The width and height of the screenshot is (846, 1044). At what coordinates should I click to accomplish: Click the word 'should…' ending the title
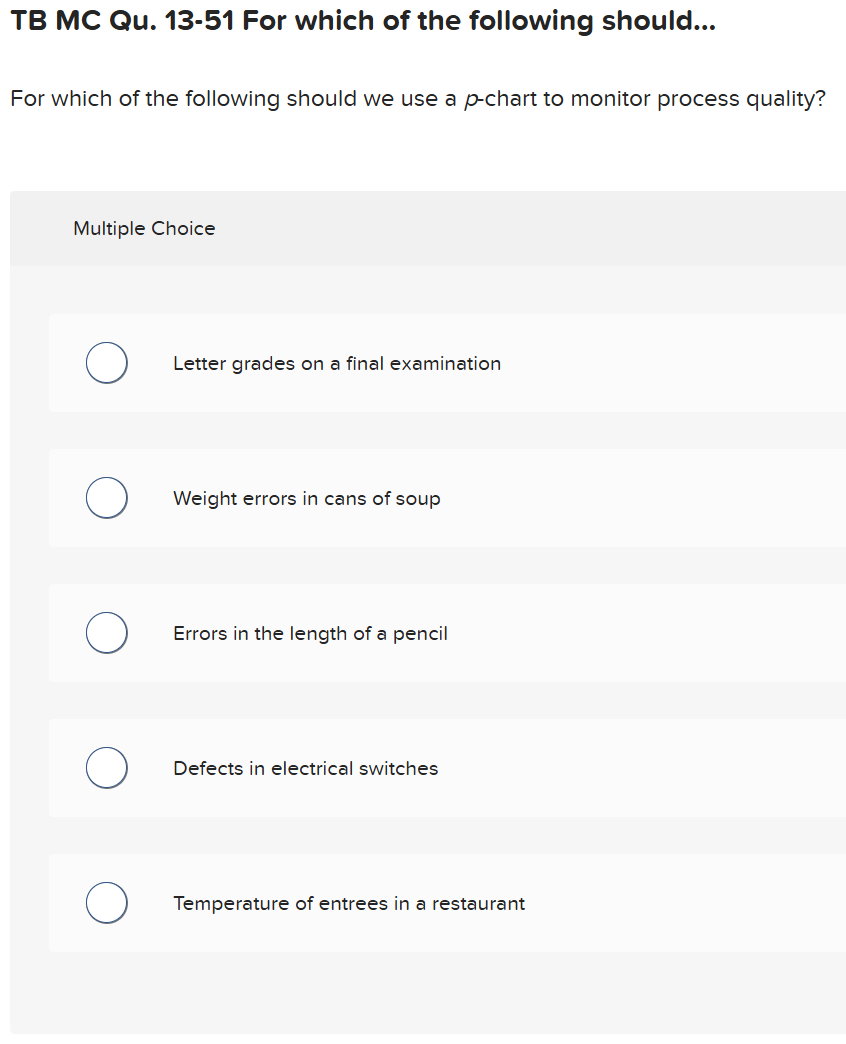[x=658, y=22]
